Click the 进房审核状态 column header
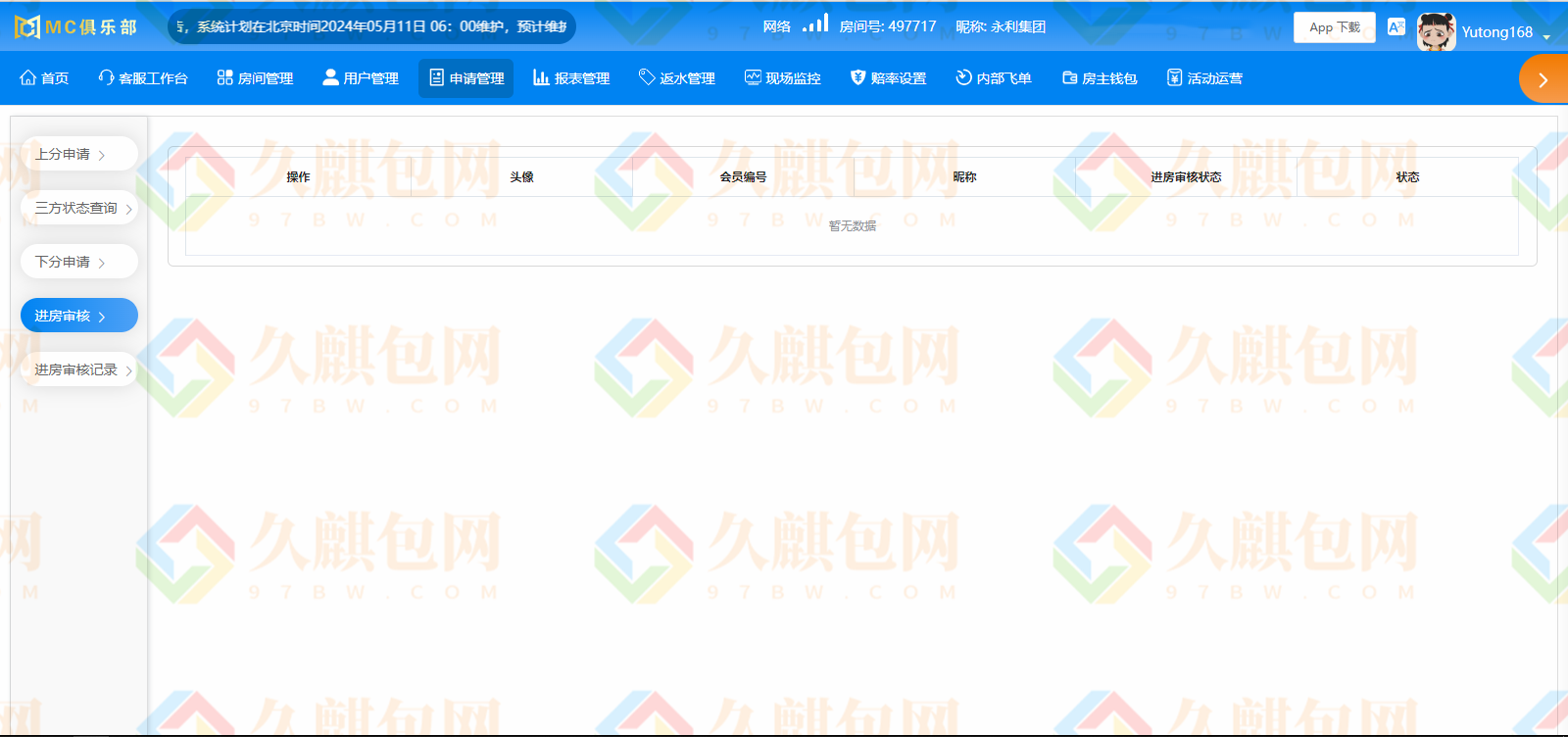Image resolution: width=1568 pixels, height=737 pixels. click(1186, 177)
